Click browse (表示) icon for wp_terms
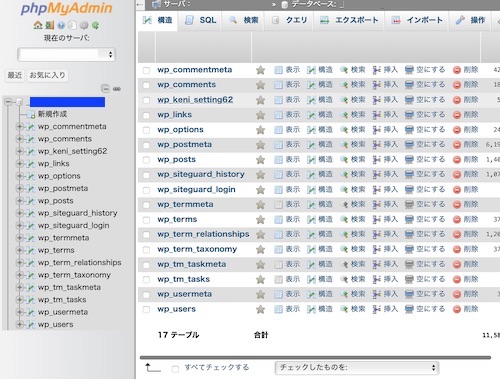The image size is (500, 379). (x=278, y=220)
